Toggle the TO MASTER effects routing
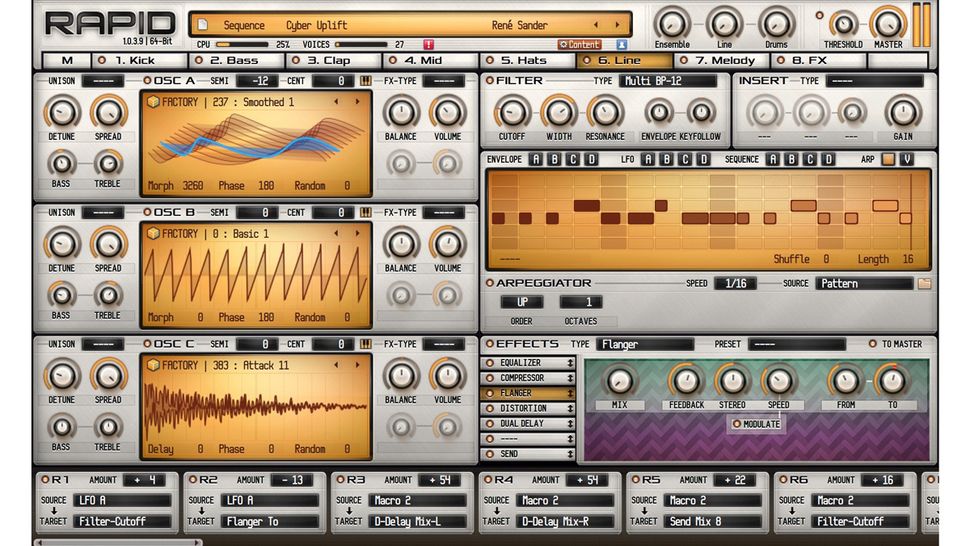 pyautogui.click(x=872, y=344)
